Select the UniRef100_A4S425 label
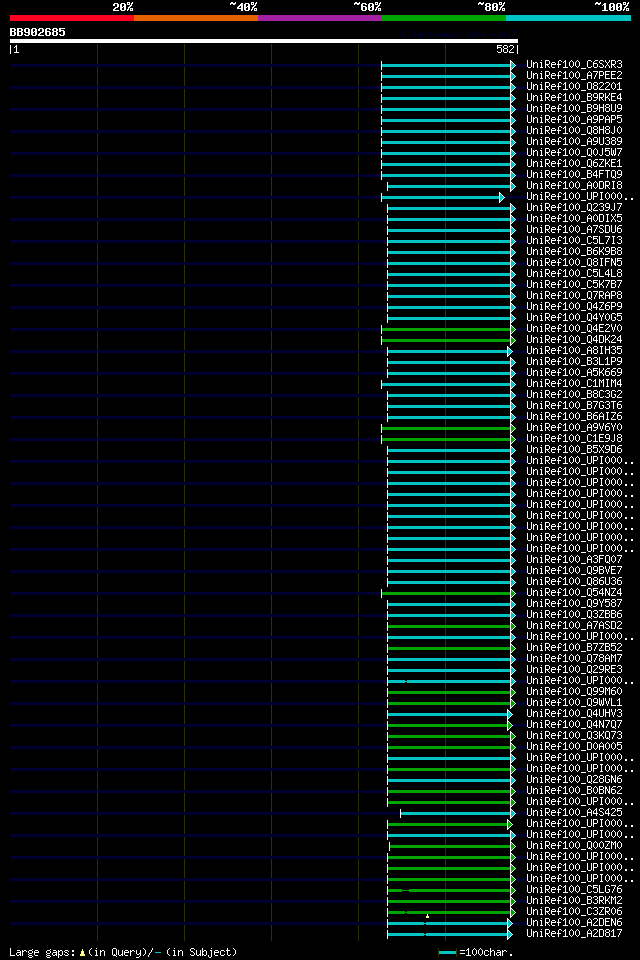 click(x=574, y=813)
